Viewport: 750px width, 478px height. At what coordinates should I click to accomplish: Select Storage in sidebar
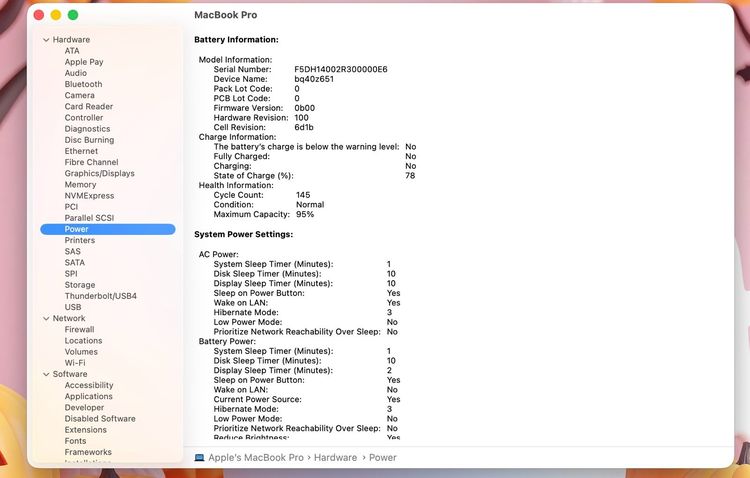[x=80, y=285]
